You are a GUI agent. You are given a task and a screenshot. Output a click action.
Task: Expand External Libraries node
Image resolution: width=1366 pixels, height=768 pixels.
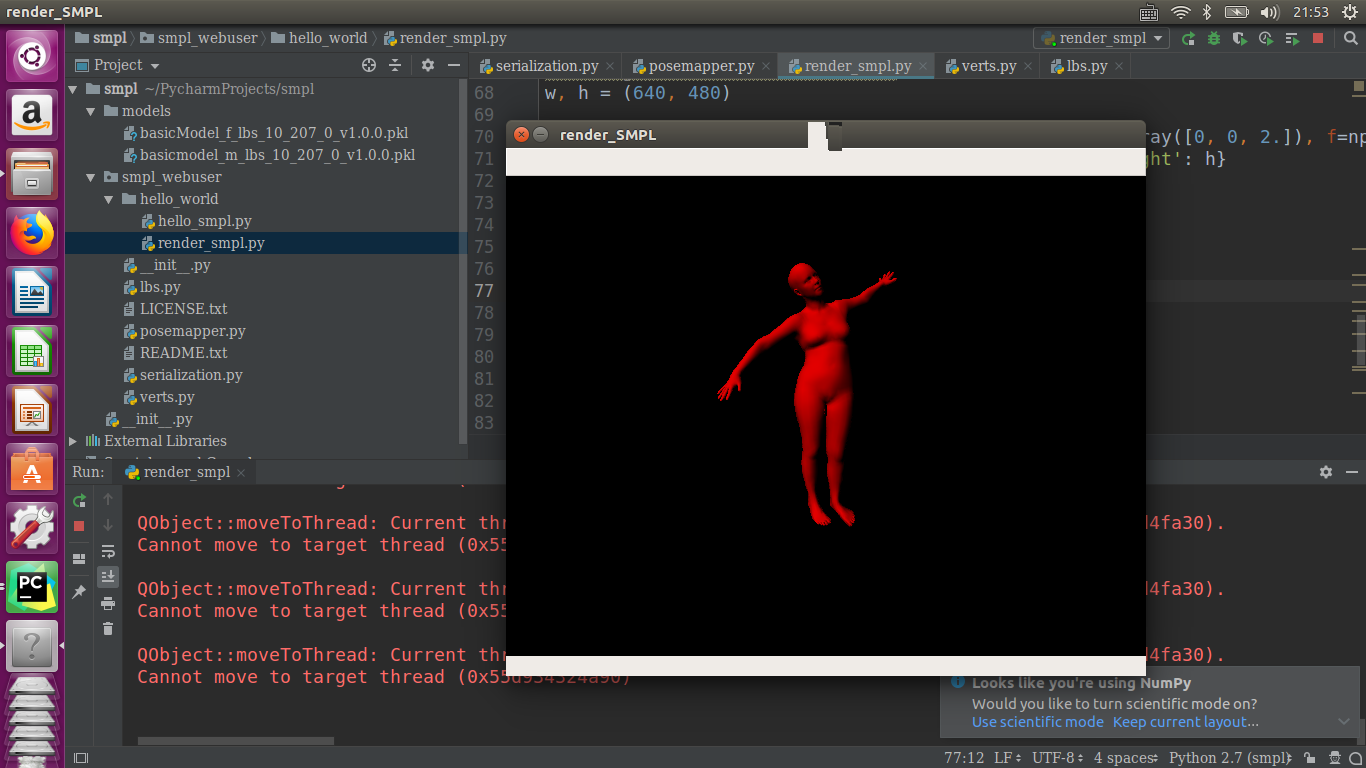click(73, 441)
